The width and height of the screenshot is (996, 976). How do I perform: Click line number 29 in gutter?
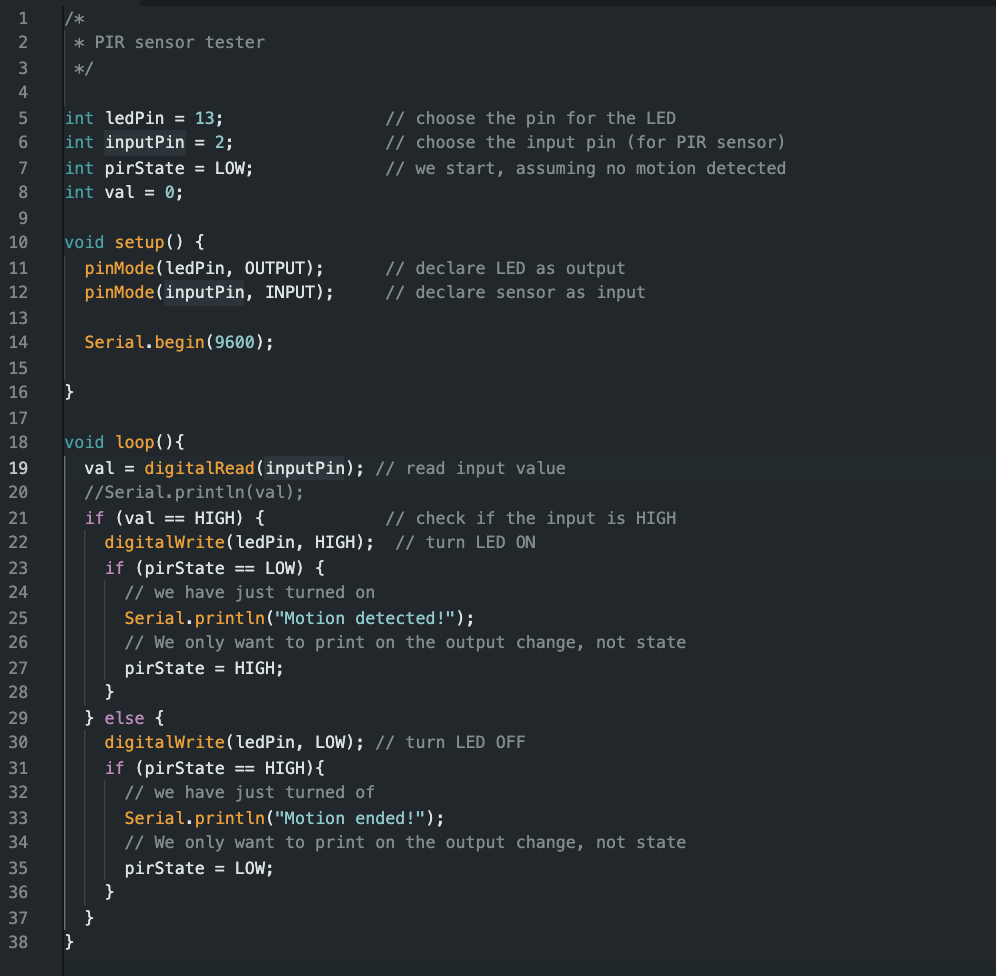[x=18, y=718]
